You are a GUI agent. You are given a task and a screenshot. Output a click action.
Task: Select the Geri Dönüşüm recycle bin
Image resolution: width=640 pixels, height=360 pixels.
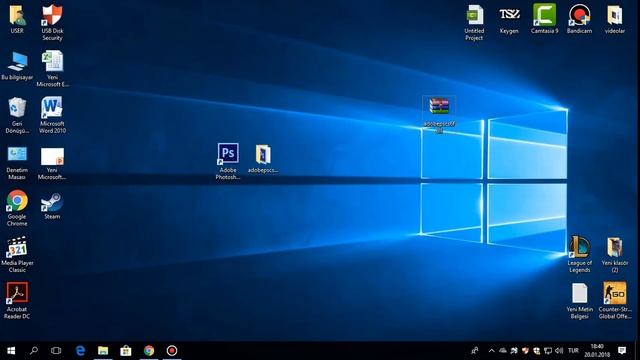point(17,115)
